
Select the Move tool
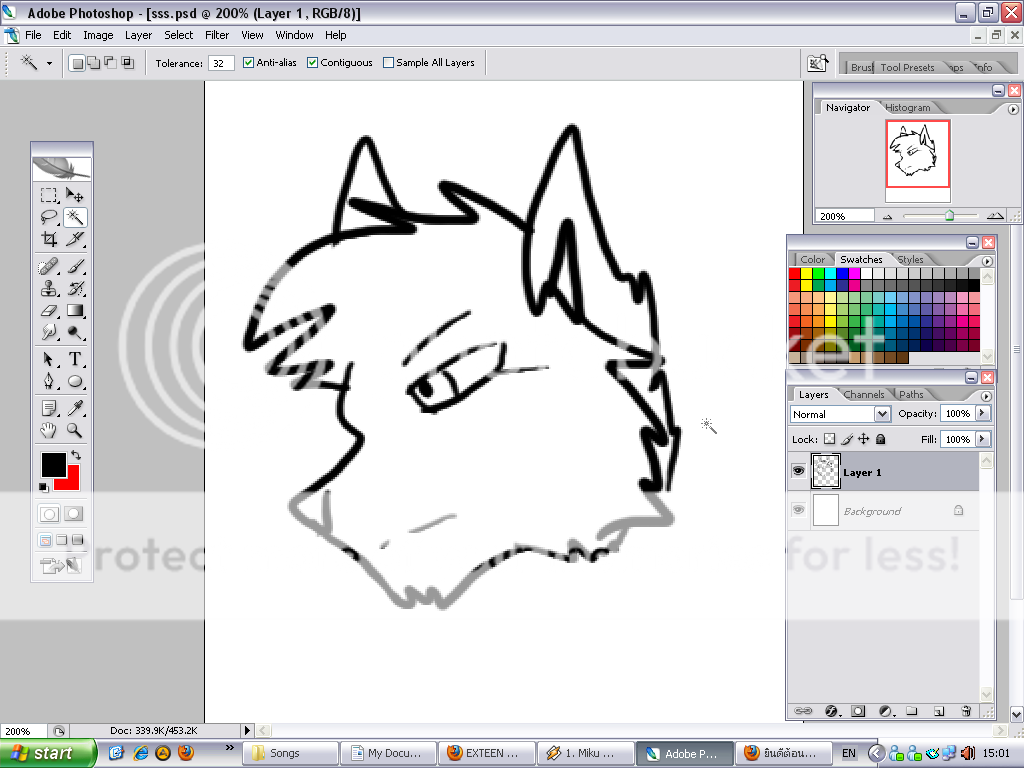[x=74, y=195]
